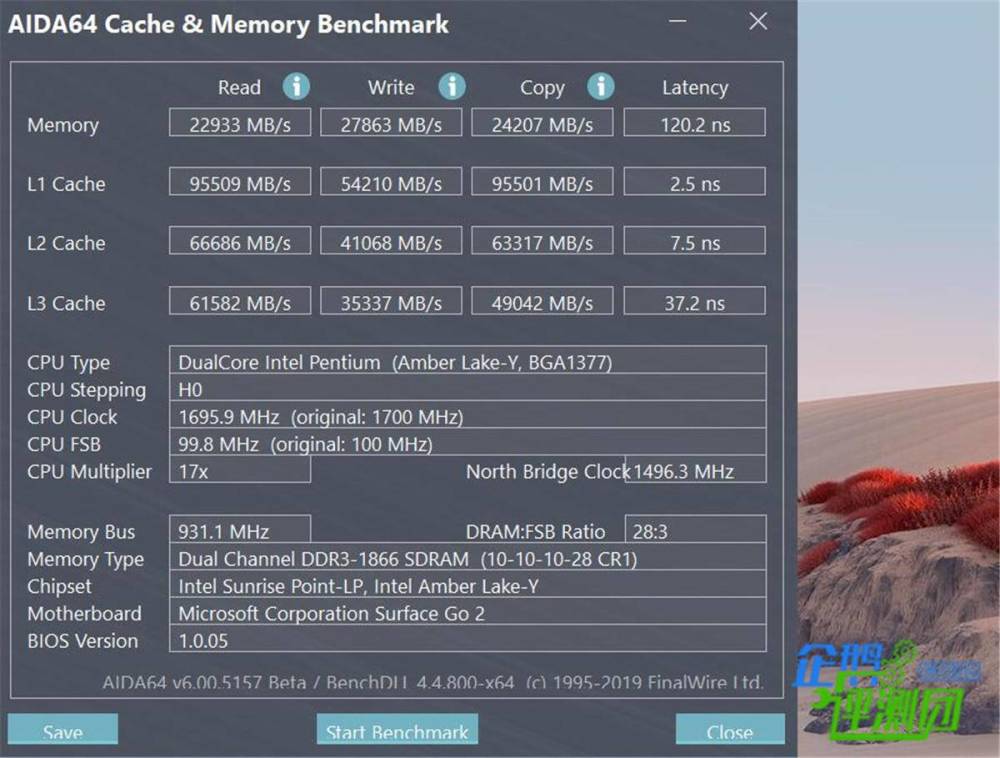Click North Bridge Clock value 1496.3 MHz

(695, 470)
